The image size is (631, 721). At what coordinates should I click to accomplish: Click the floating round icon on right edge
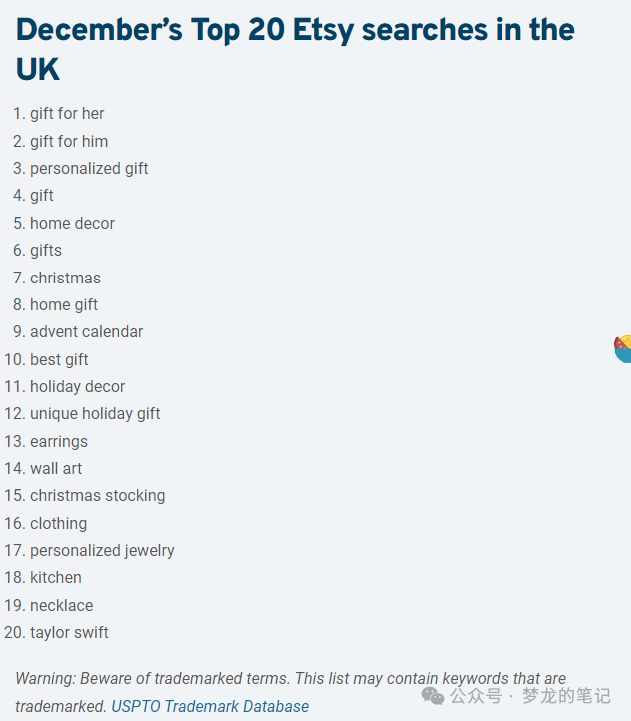tap(623, 349)
